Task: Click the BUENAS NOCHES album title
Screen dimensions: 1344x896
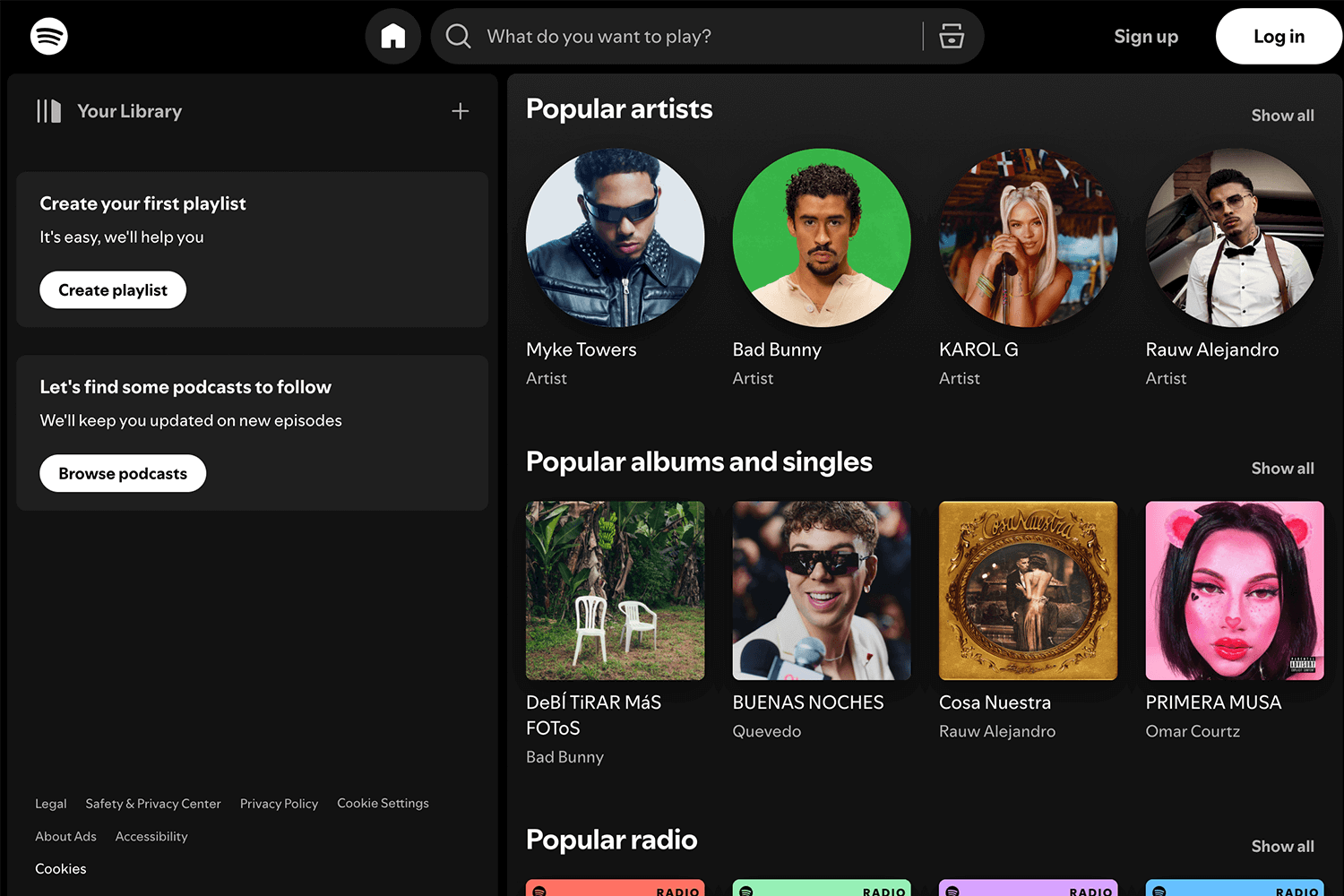Action: (x=808, y=702)
